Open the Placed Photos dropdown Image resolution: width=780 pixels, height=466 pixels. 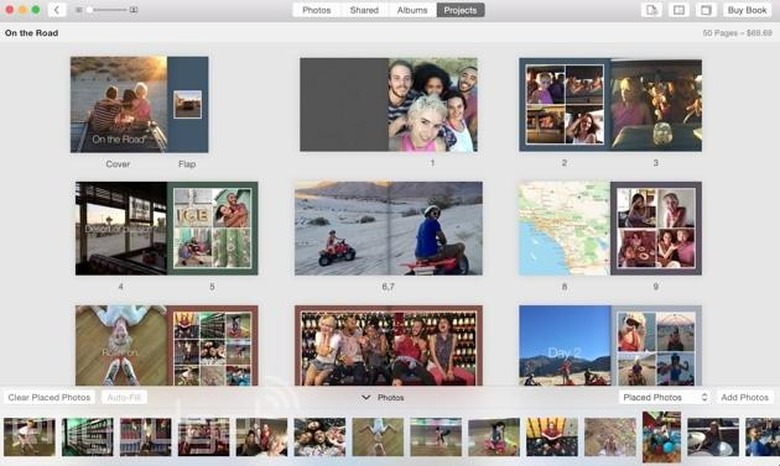coord(664,397)
